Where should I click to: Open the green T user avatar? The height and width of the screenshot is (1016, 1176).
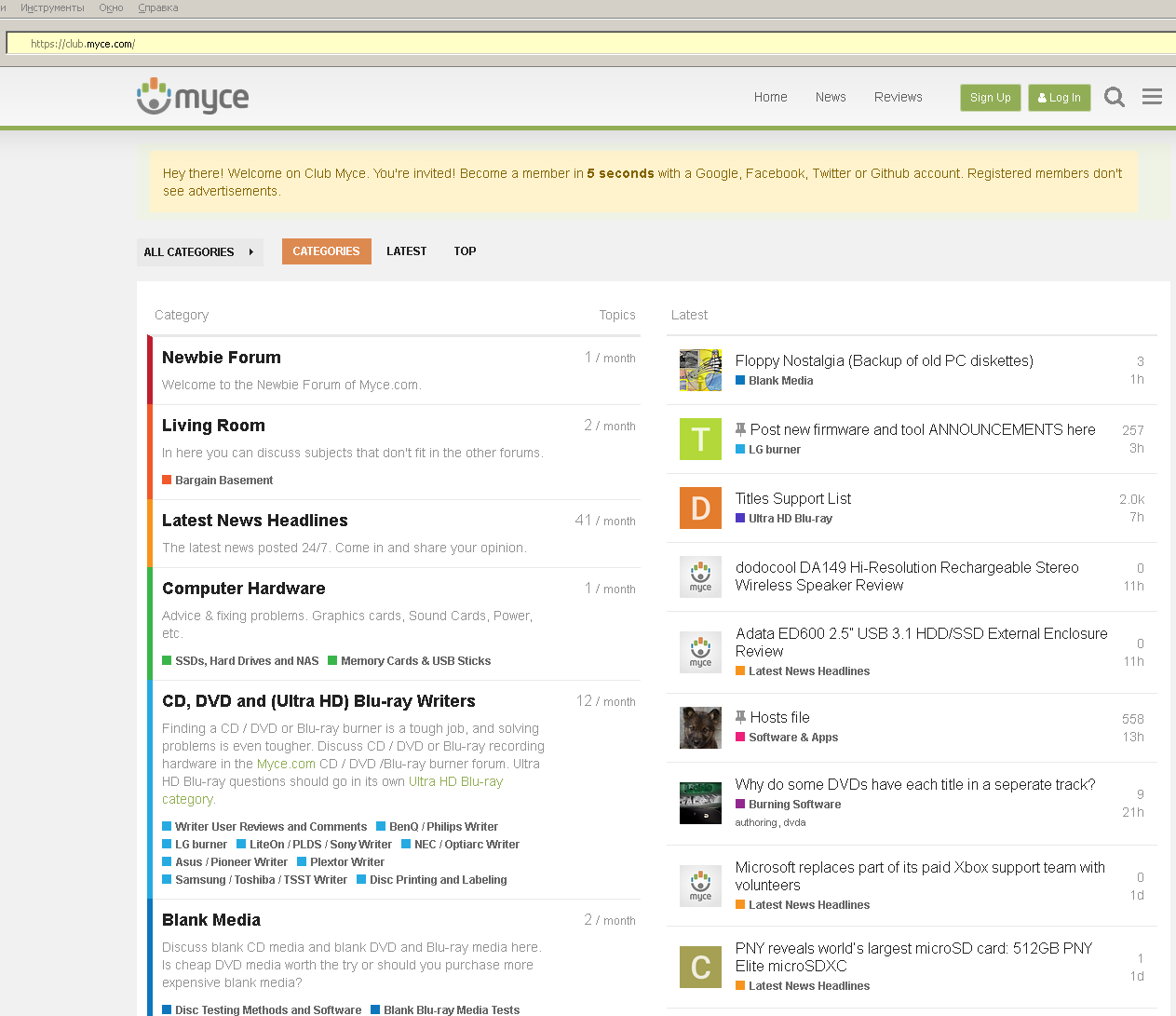[700, 439]
